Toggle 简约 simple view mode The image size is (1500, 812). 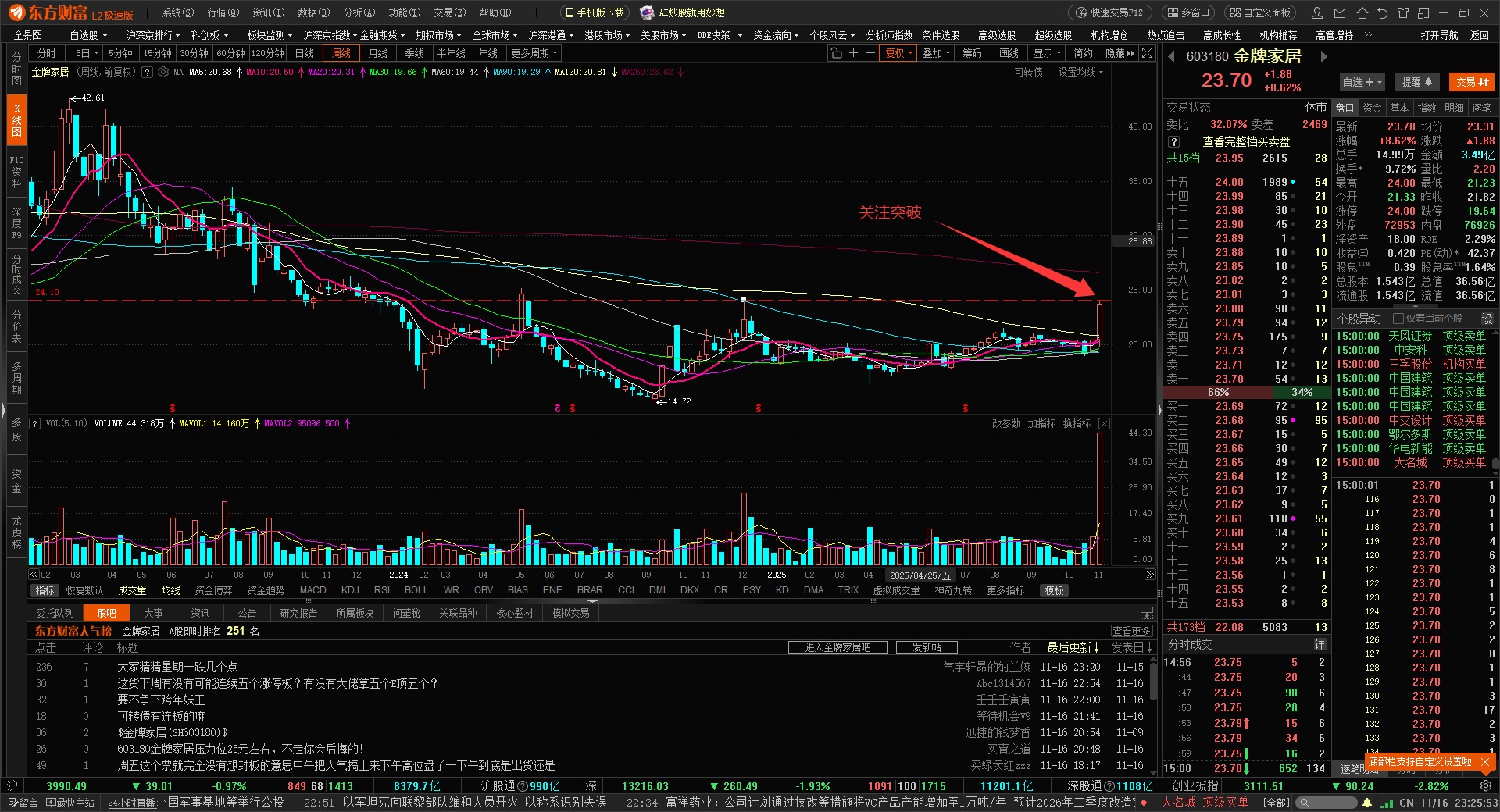(1083, 53)
